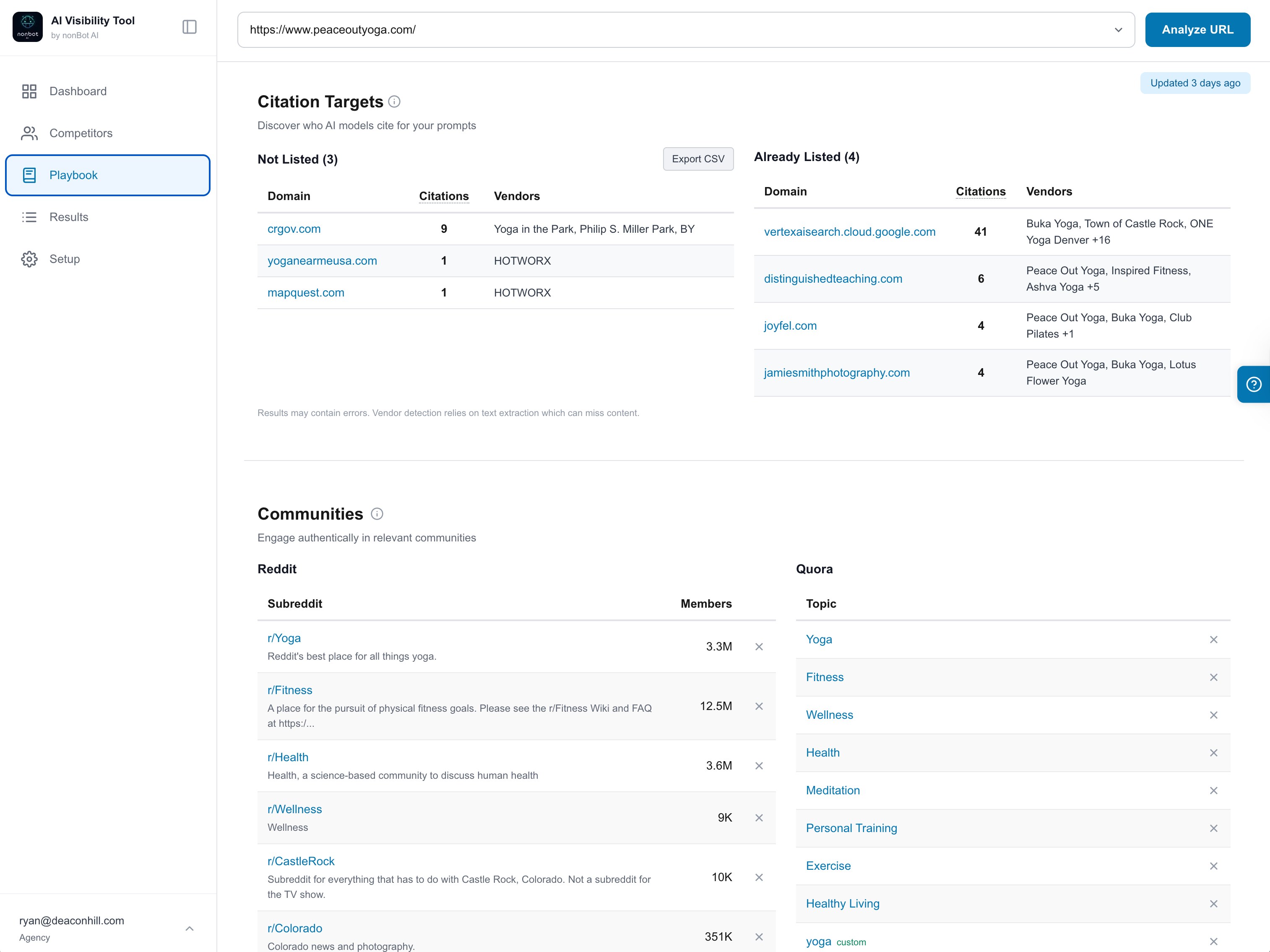
Task: Go to the Competitors page
Action: [x=81, y=133]
